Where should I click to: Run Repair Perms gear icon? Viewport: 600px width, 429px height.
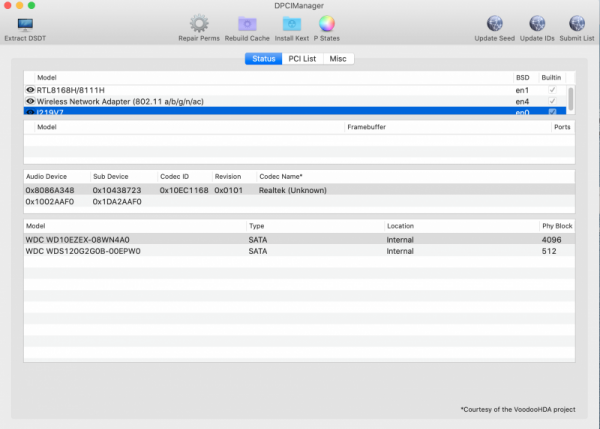(199, 24)
